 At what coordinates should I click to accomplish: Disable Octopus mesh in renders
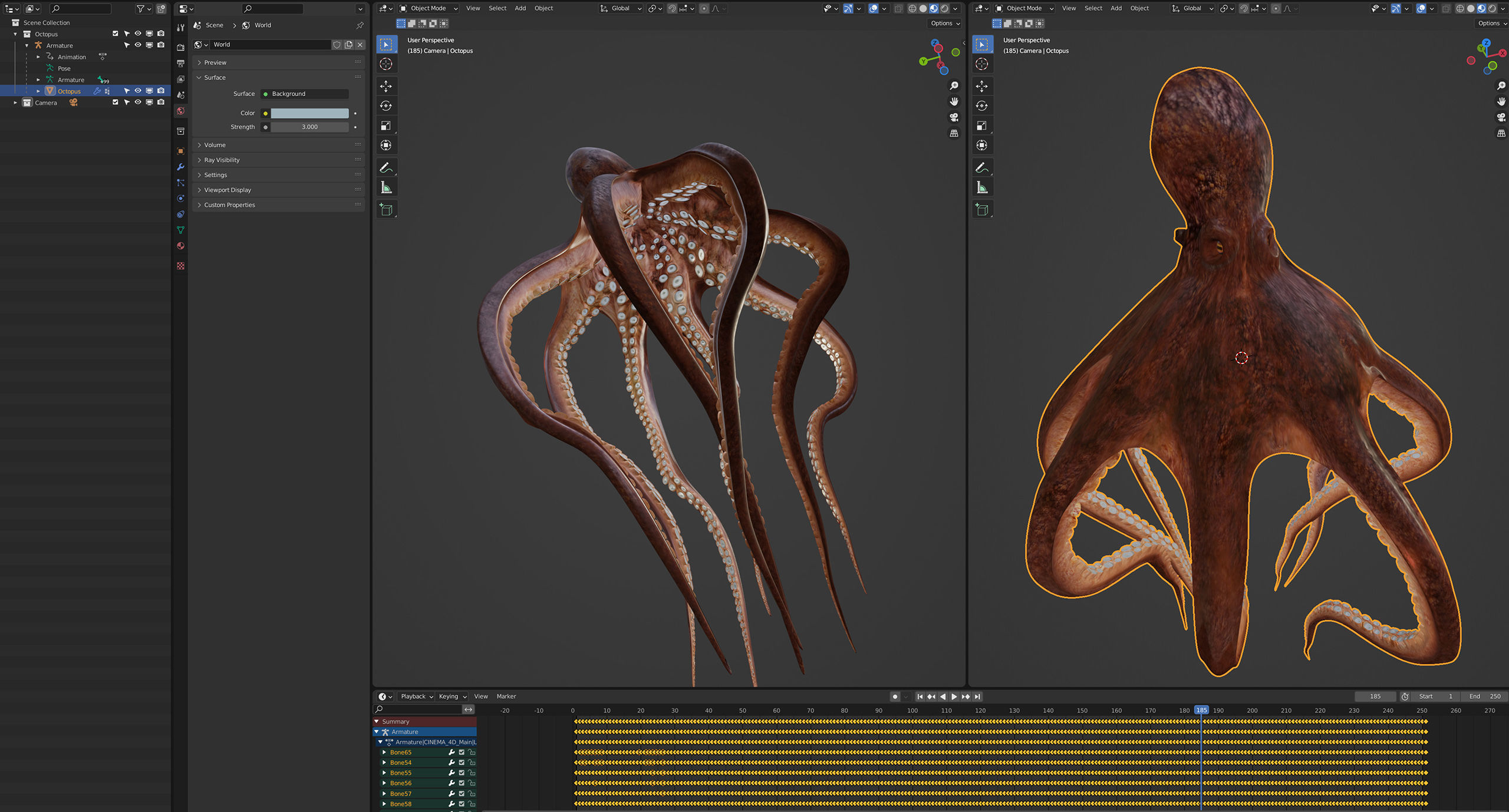click(x=160, y=91)
